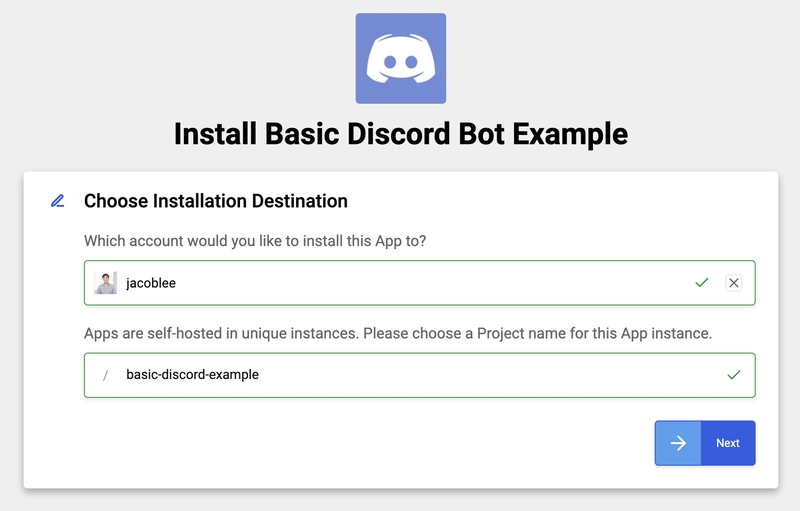Open the account dropdown showing jacoblee
Screen dimensions: 800x511
pos(419,283)
